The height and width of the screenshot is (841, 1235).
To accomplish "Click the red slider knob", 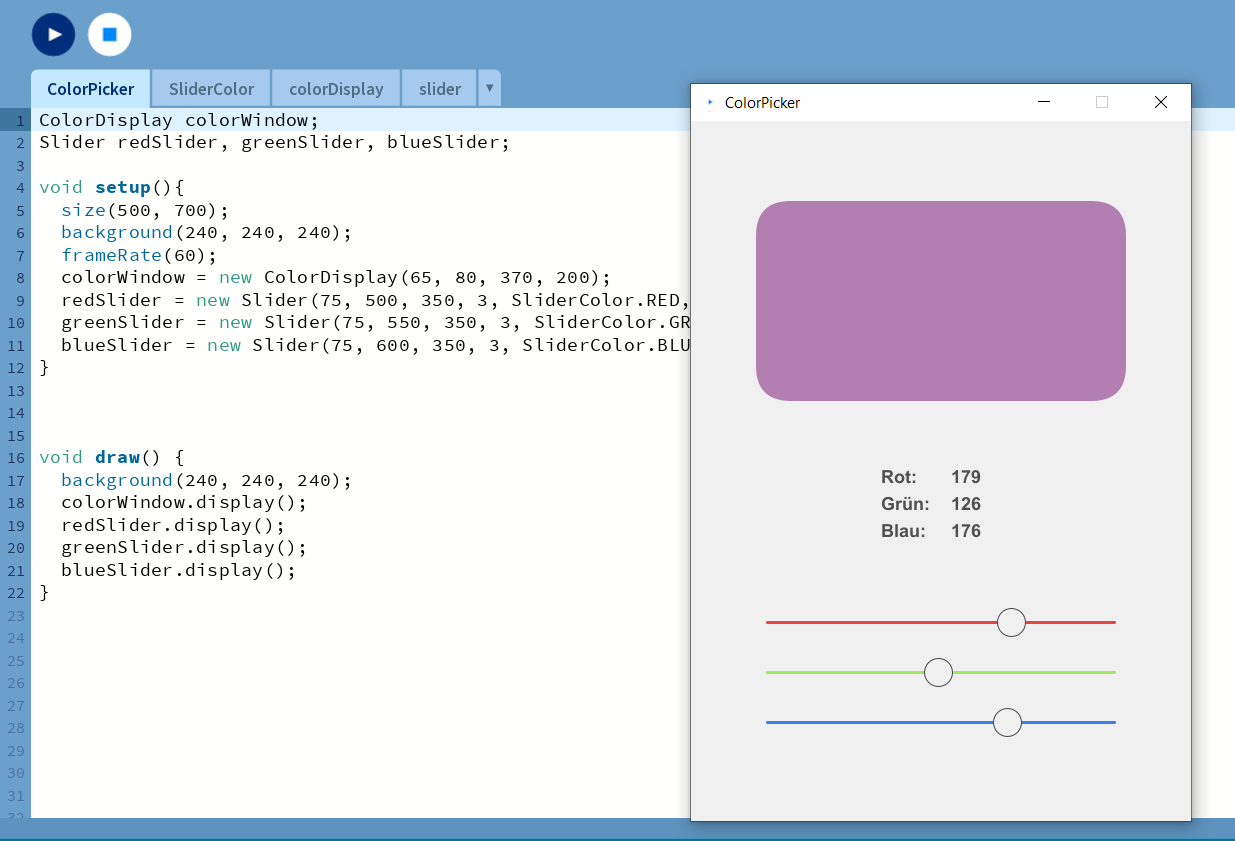I will 1011,622.
